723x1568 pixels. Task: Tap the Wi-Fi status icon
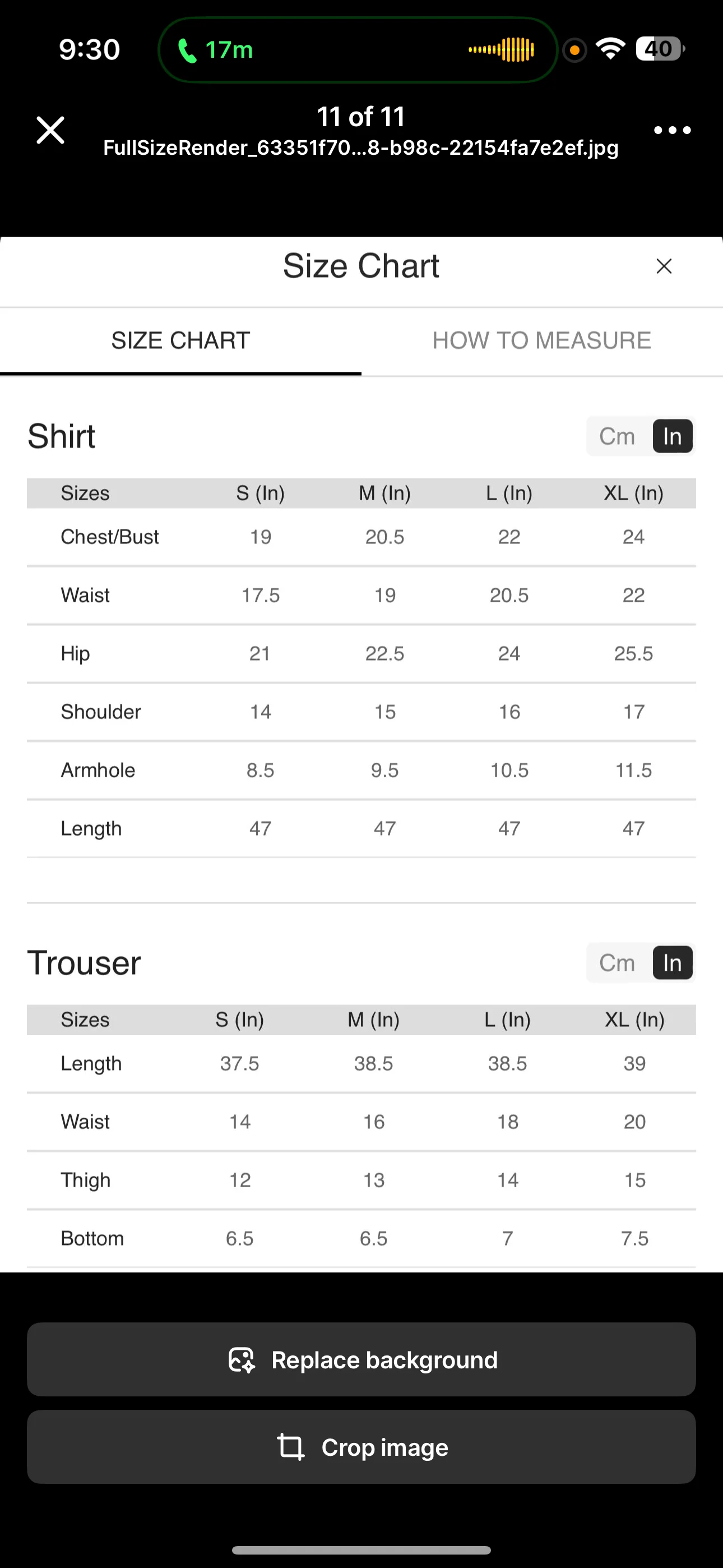611,49
